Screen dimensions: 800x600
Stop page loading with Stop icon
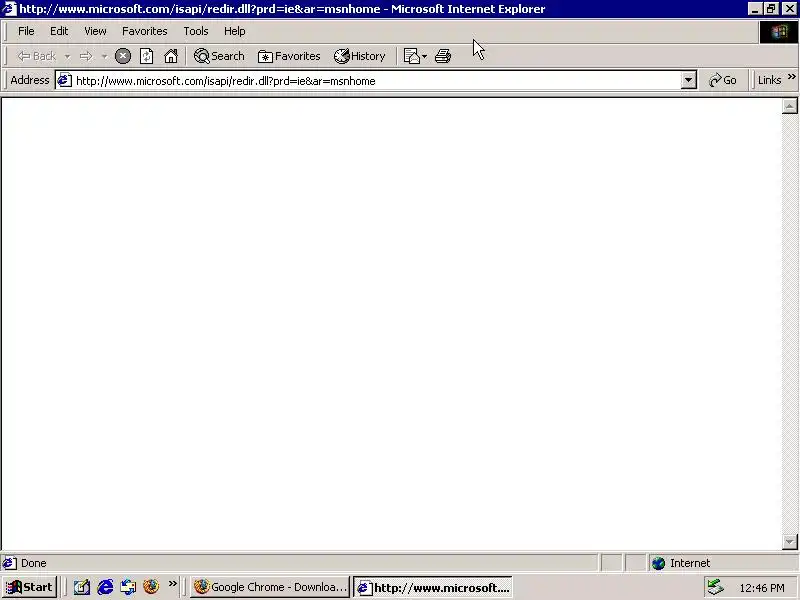click(123, 56)
